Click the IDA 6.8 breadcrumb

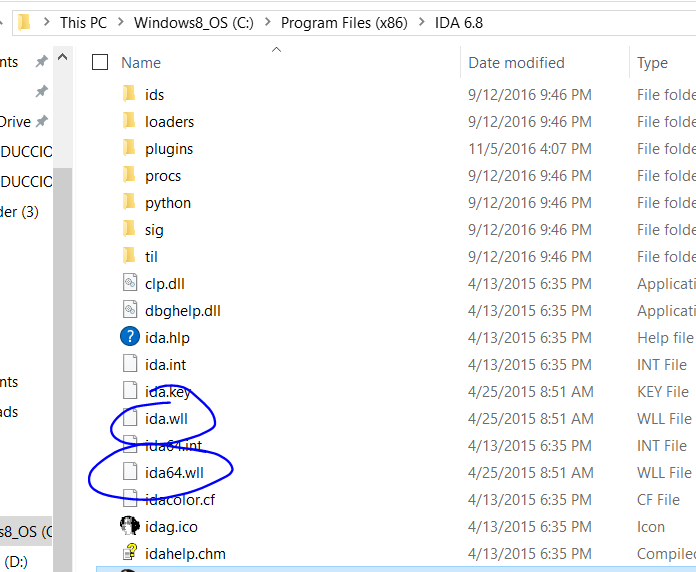pyautogui.click(x=459, y=23)
